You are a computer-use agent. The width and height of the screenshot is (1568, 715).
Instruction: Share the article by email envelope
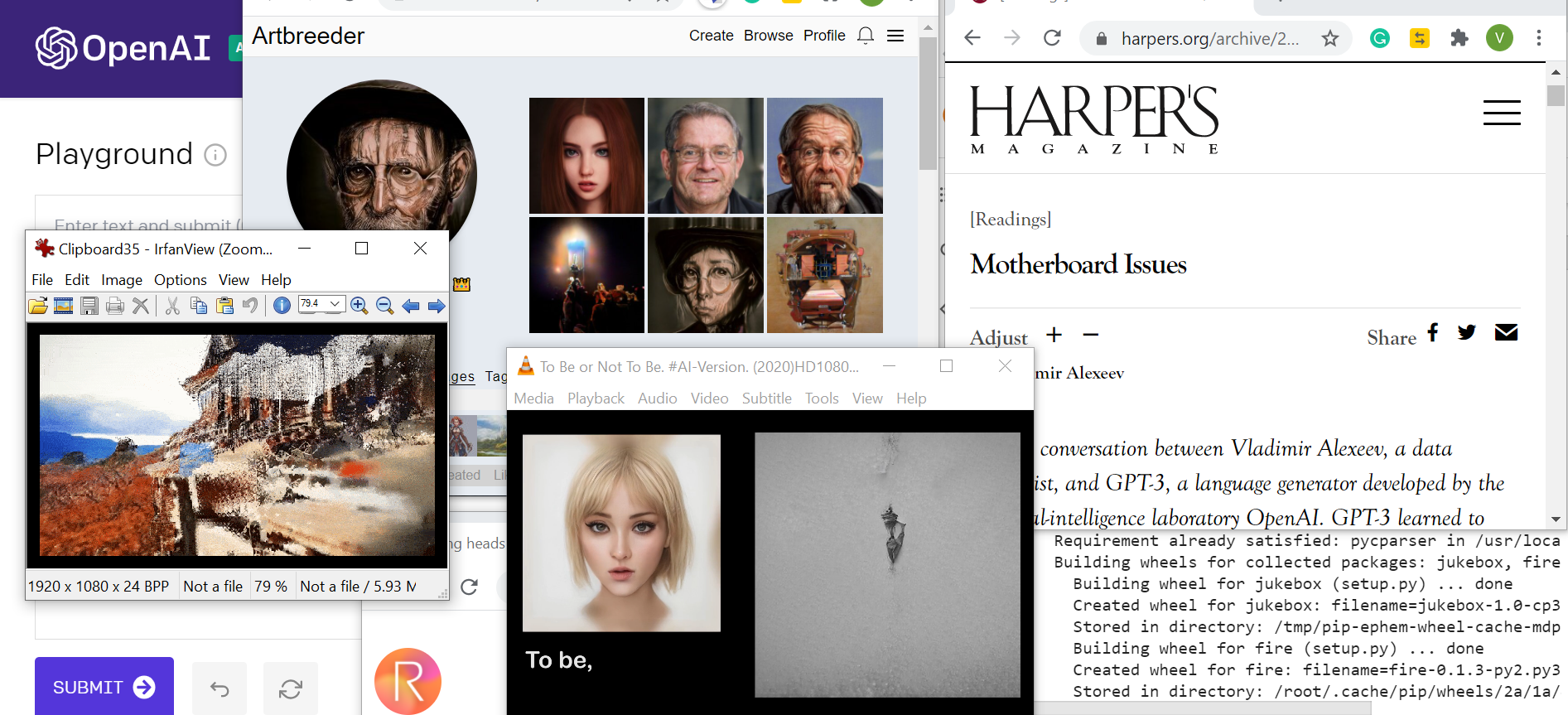(1506, 332)
